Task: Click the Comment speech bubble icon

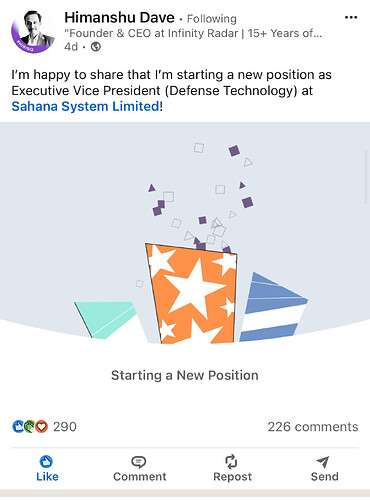Action: pyautogui.click(x=139, y=462)
